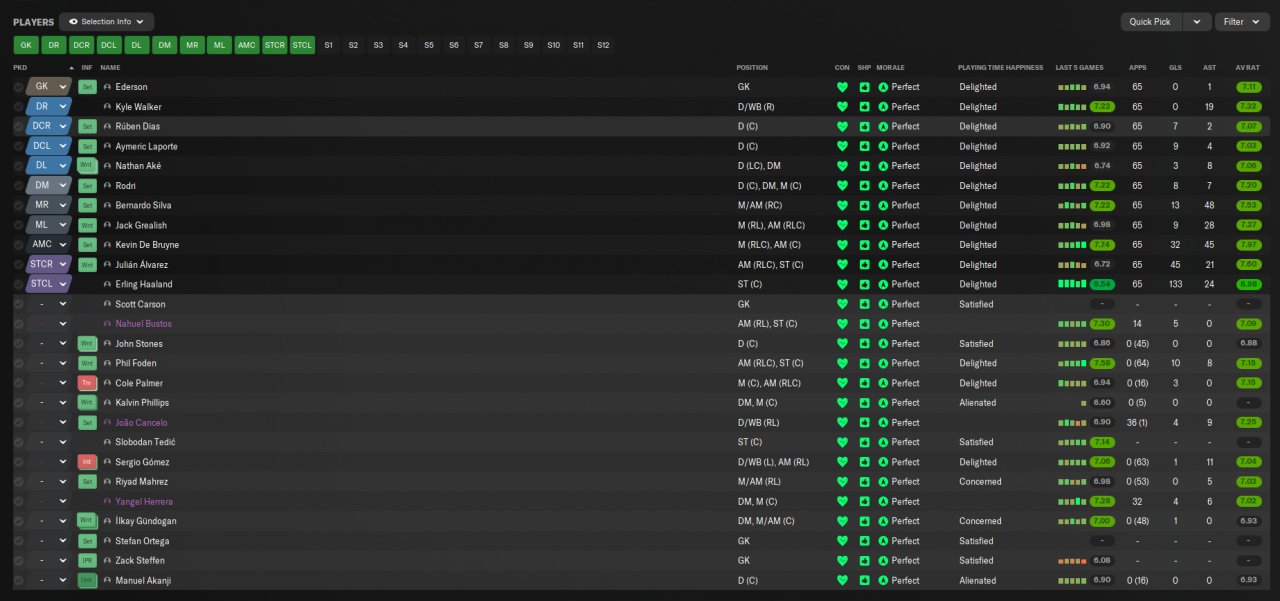Click the IPR status icon beside Zack Steffen

pos(87,561)
